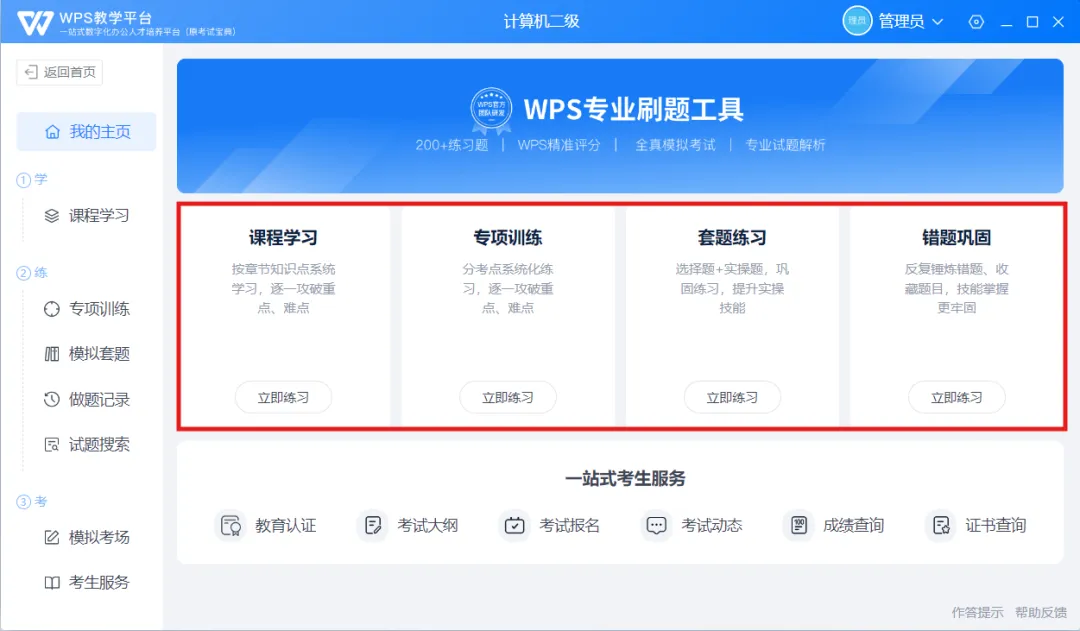Click the WPS专业刷题工具 banner heading
This screenshot has height=631, width=1080.
[634, 110]
